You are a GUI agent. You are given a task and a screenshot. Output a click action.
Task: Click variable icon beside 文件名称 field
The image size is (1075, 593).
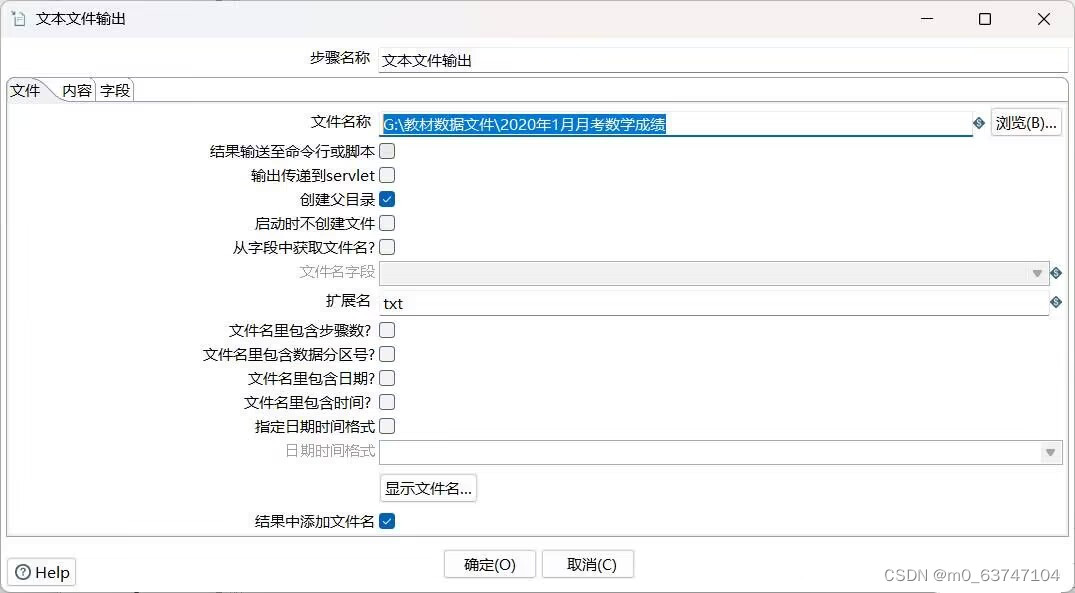979,123
